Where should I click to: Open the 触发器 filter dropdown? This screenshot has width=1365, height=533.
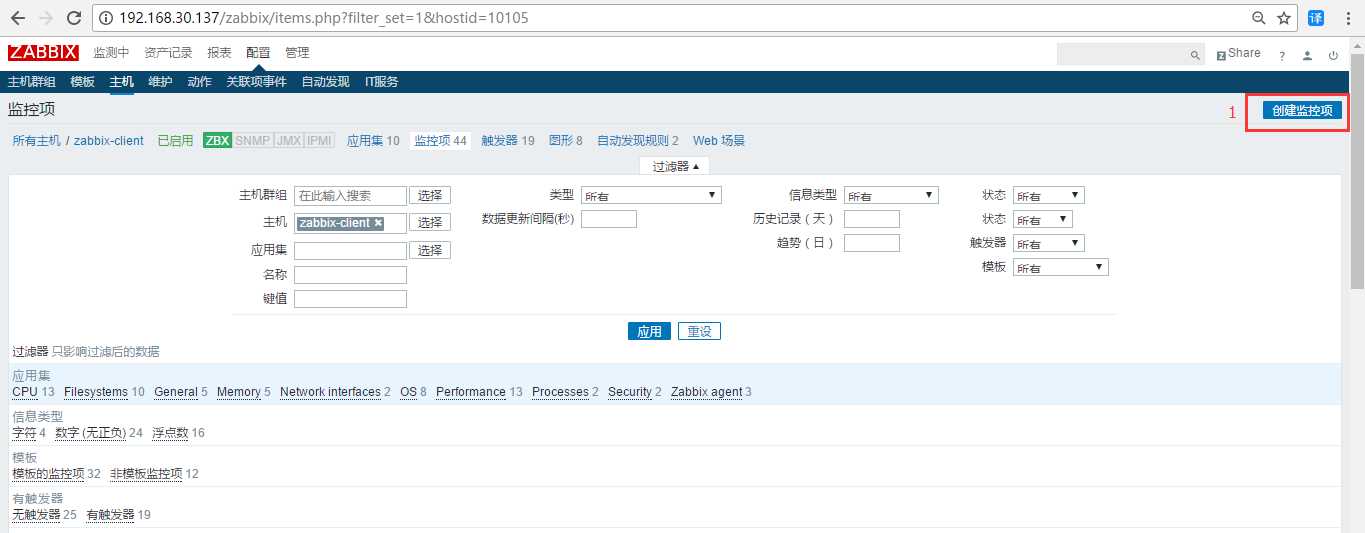(x=1049, y=243)
